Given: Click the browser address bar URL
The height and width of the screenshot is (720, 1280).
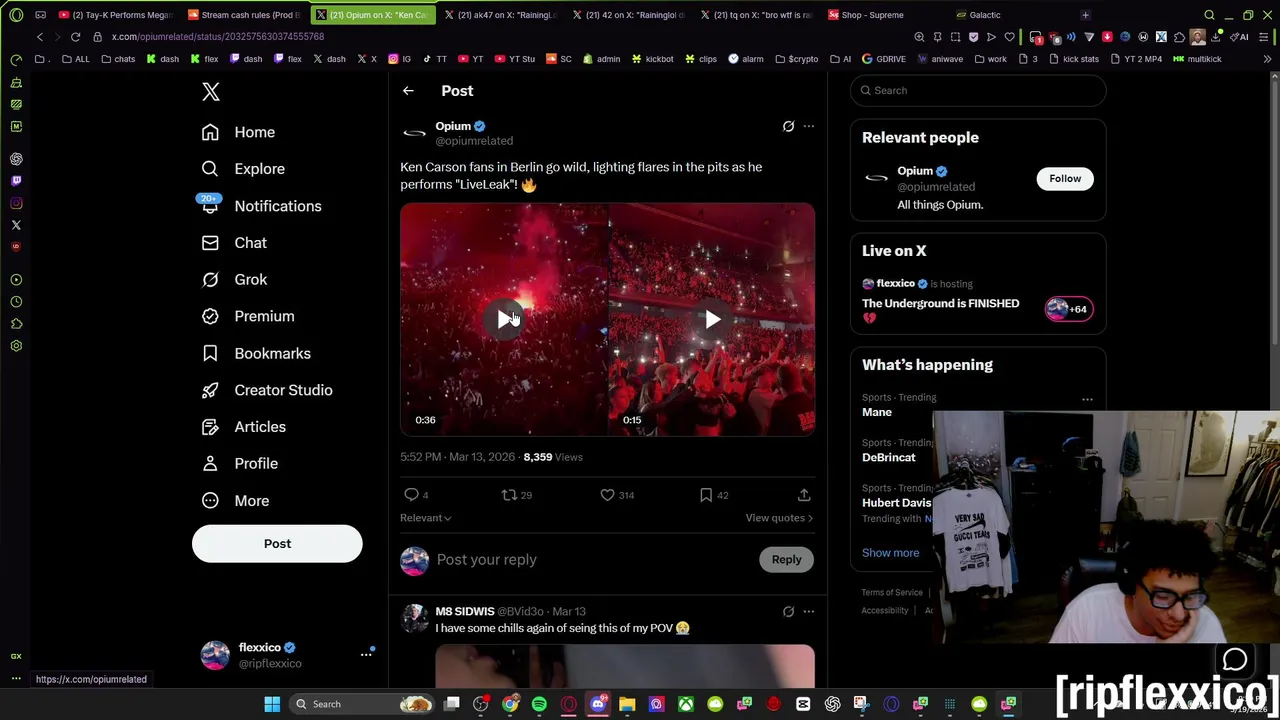Looking at the screenshot, I should [x=218, y=37].
